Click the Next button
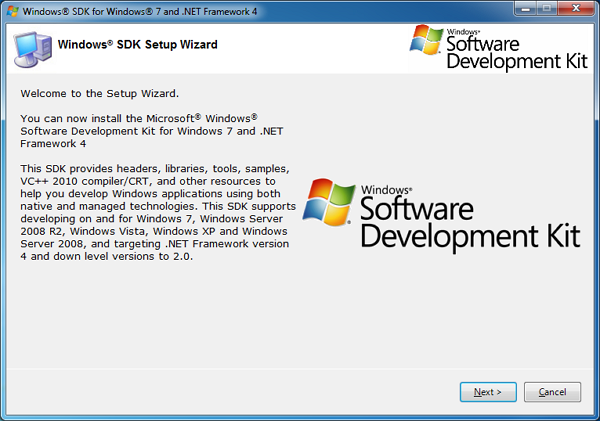The height and width of the screenshot is (421, 600). 488,392
